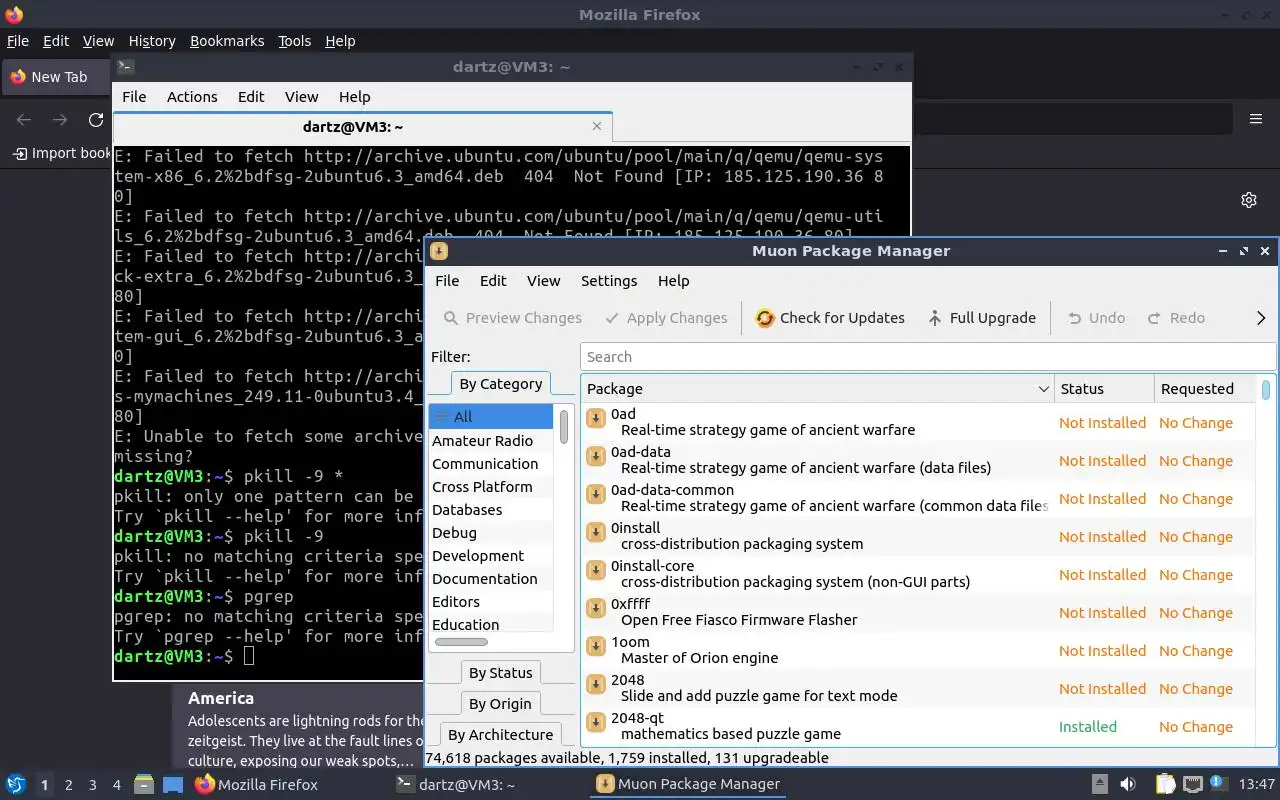
Task: Open the Bookmarks menu in Firefox
Action: tap(227, 41)
